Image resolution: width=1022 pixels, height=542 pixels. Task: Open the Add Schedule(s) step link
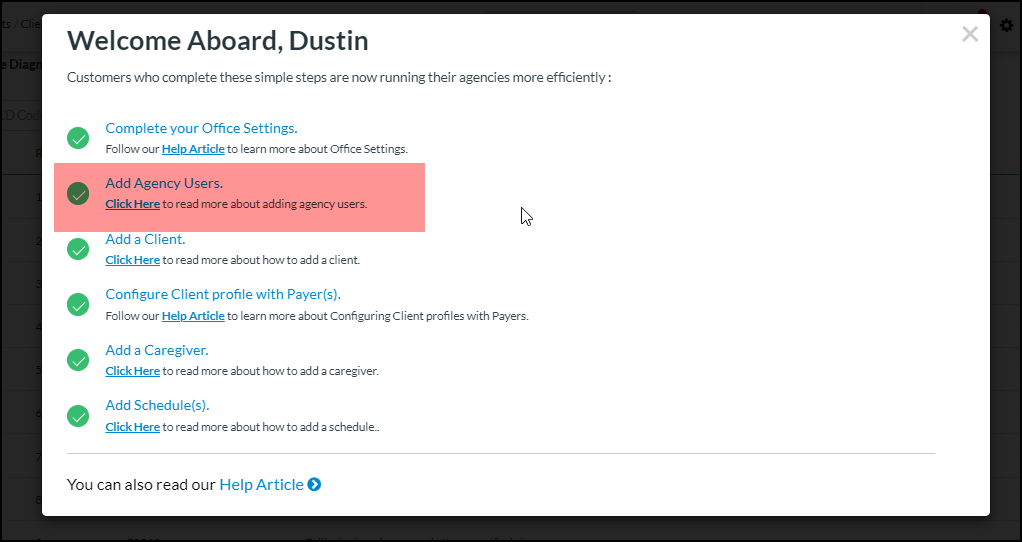pos(157,405)
